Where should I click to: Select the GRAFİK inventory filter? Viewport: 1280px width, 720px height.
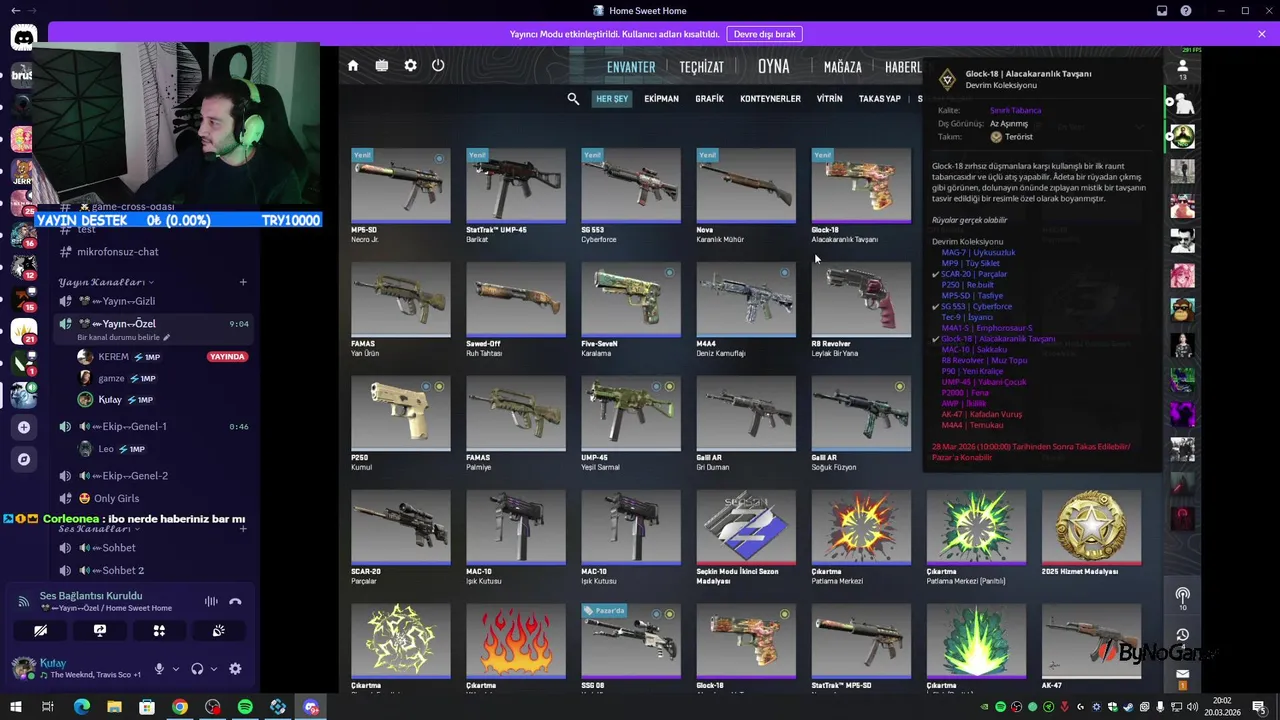click(709, 99)
